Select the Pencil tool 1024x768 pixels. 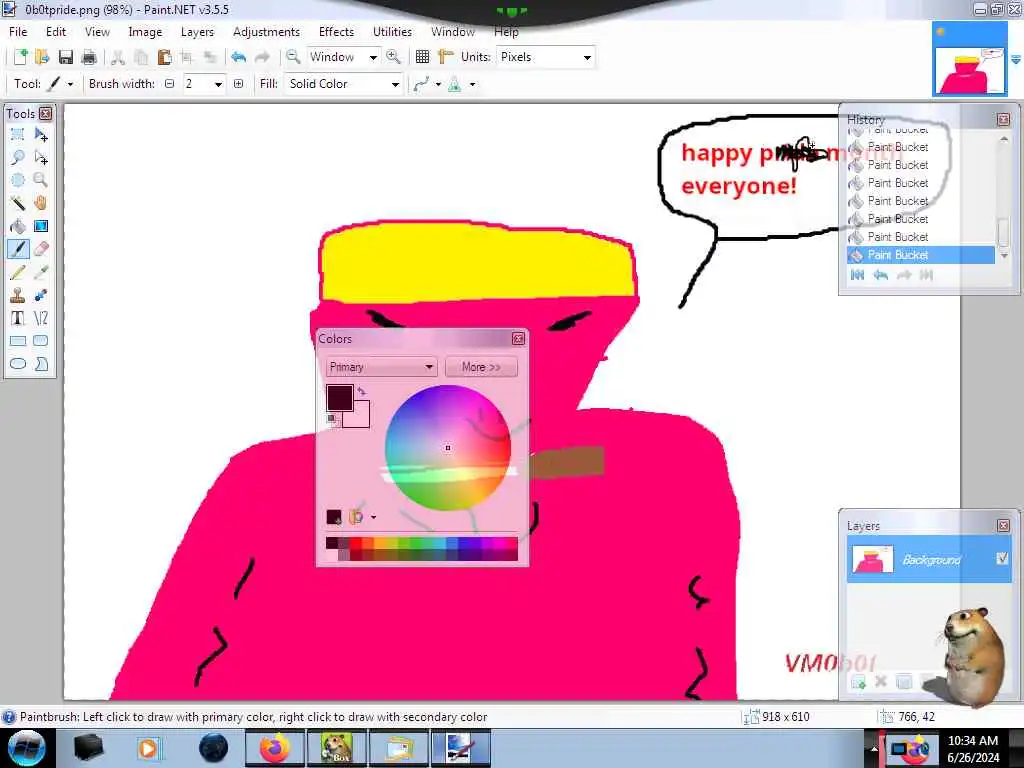point(18,272)
